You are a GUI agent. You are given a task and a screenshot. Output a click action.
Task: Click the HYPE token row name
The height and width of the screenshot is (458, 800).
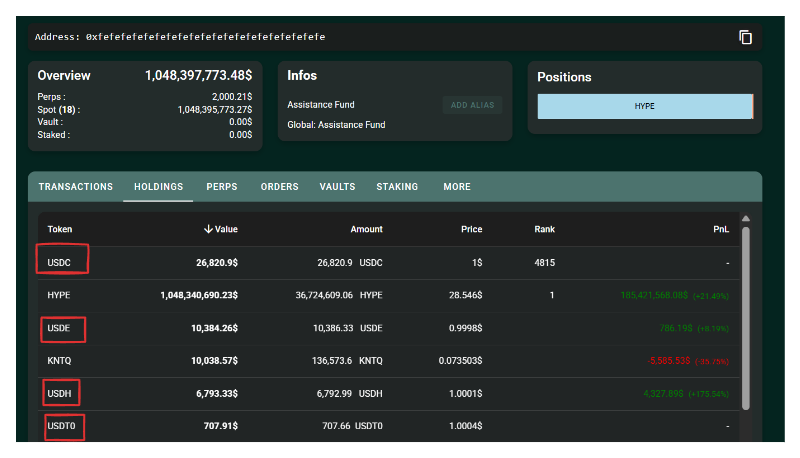[x=59, y=295]
